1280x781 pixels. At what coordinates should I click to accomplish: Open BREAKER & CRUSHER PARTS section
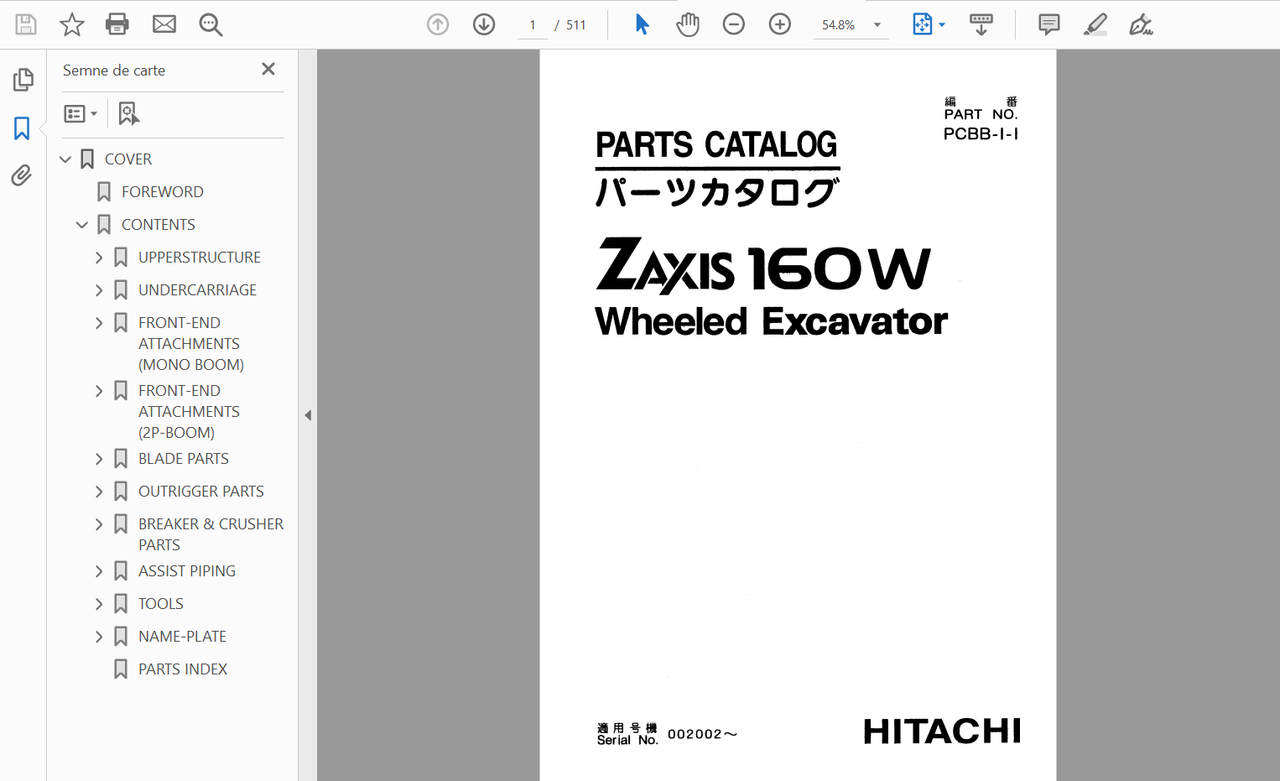(x=211, y=534)
